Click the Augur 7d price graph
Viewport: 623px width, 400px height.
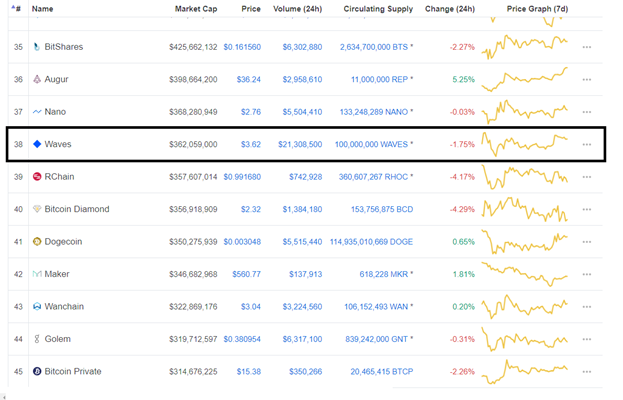pos(524,79)
